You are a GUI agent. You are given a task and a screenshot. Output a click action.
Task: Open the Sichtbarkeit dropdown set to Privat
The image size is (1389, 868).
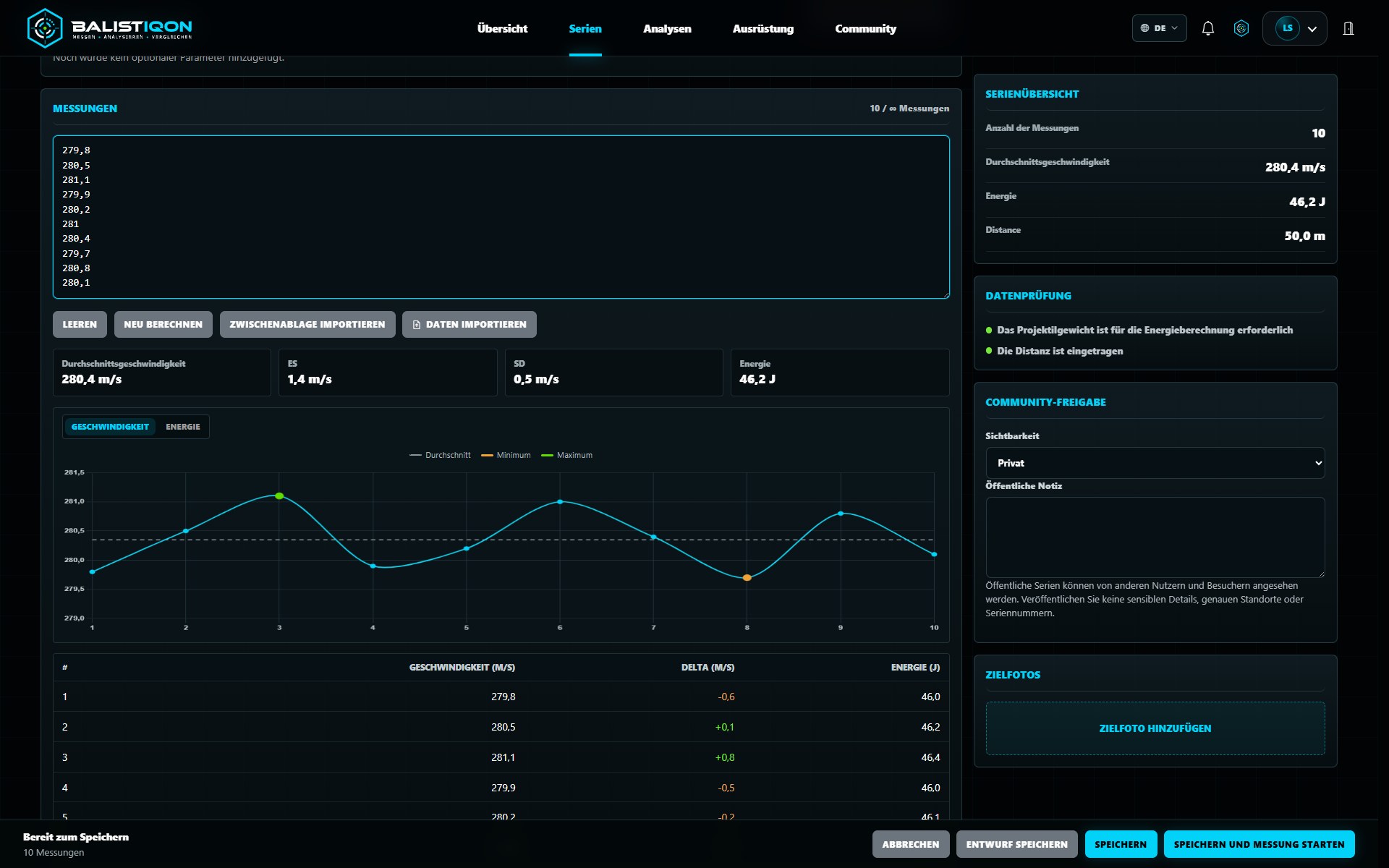(x=1155, y=463)
